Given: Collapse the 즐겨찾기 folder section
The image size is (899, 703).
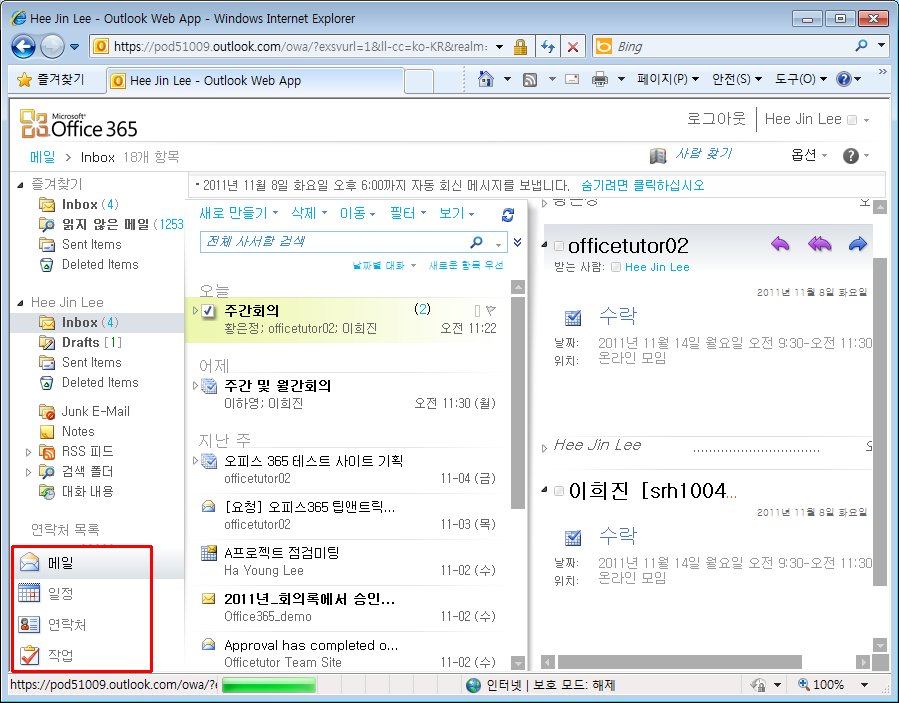Looking at the screenshot, I should (x=21, y=185).
